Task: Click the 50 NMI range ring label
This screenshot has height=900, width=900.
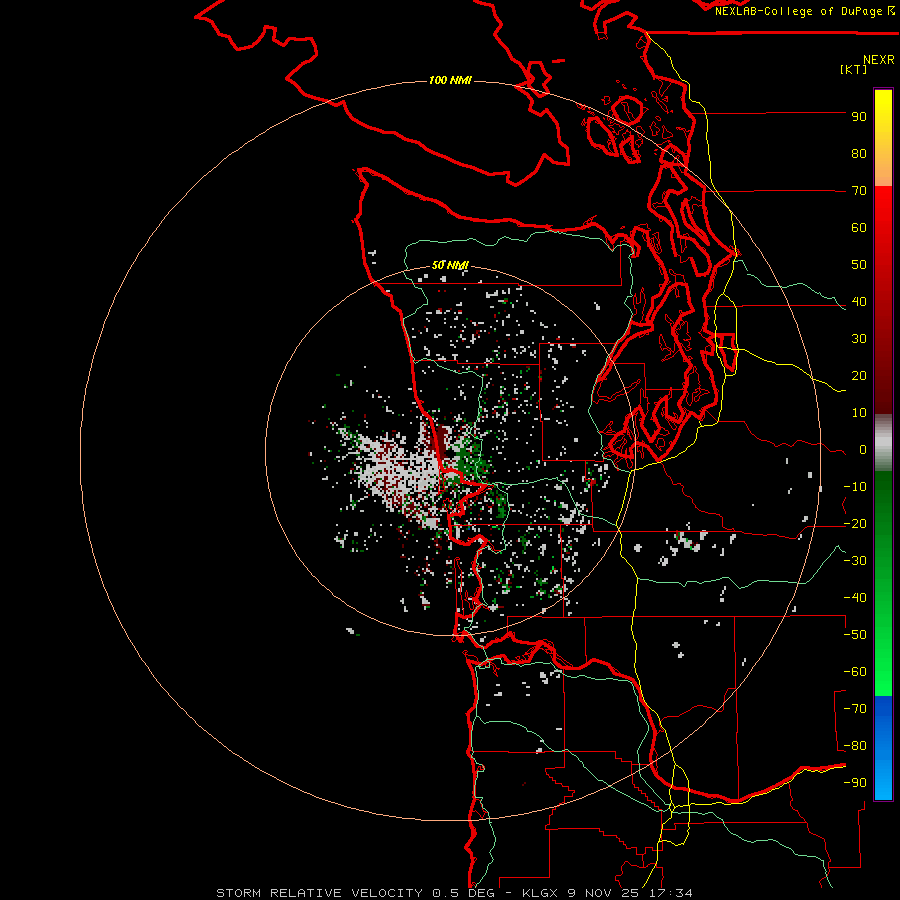Action: [450, 265]
